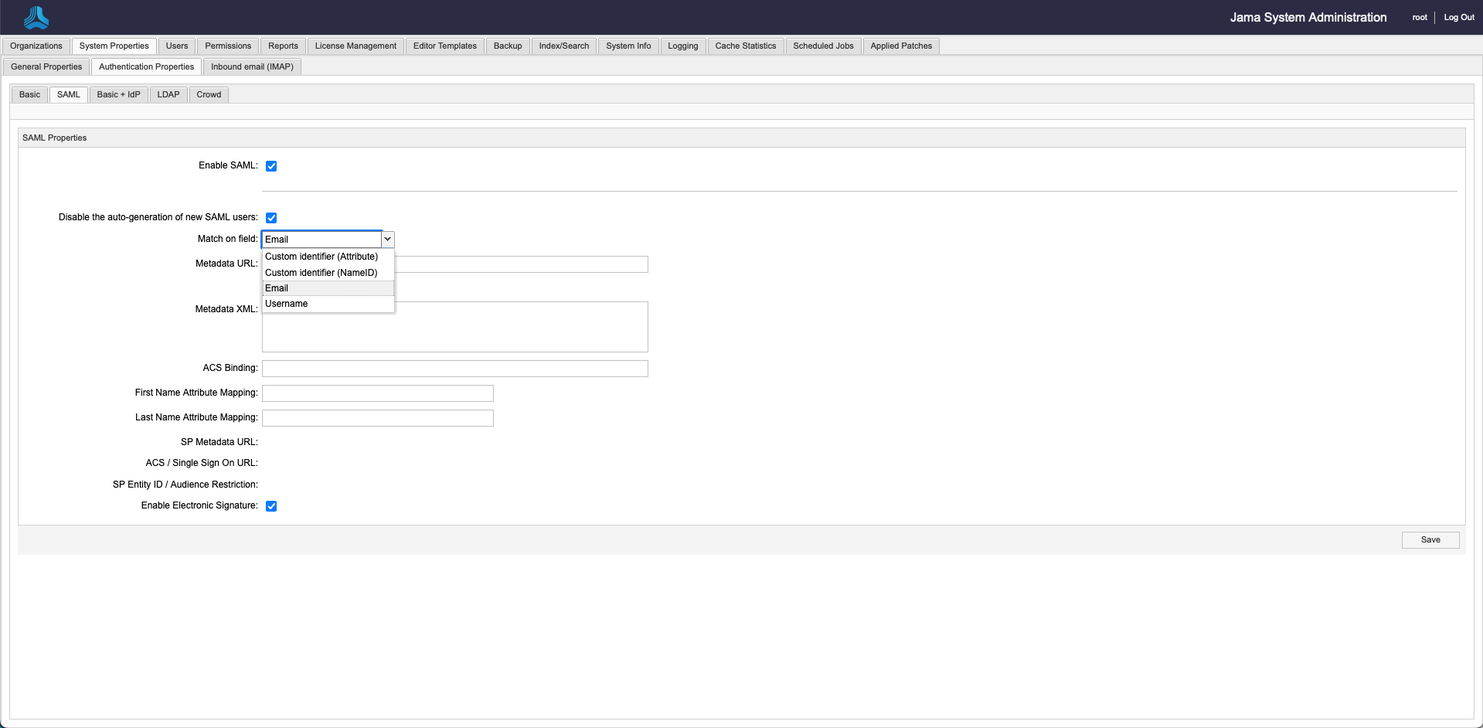This screenshot has height=728, width=1483.
Task: Open the Backup tab
Action: 508,46
